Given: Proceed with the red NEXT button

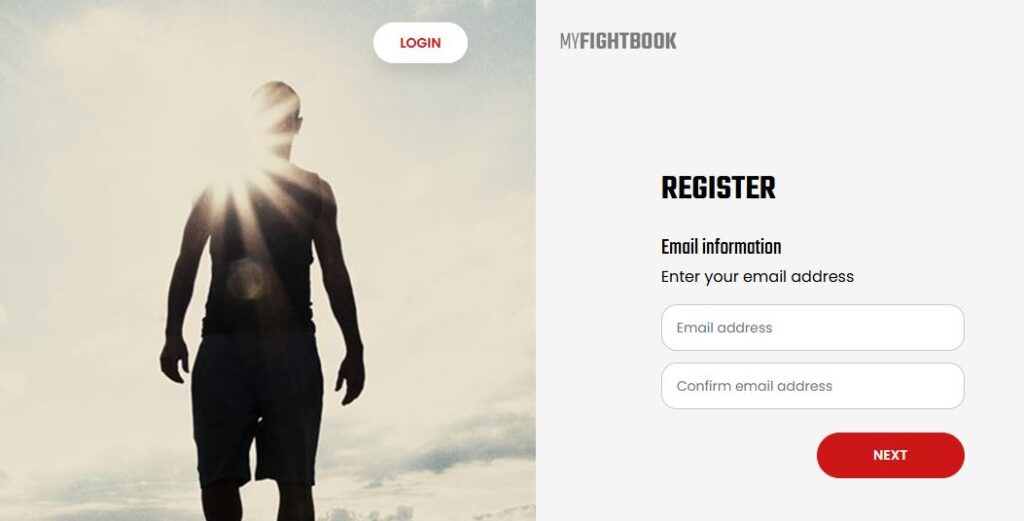Looking at the screenshot, I should [890, 455].
